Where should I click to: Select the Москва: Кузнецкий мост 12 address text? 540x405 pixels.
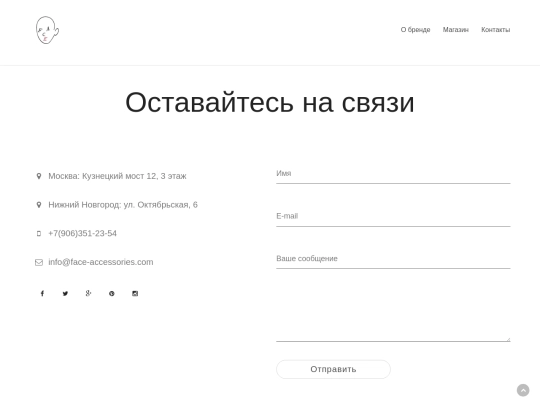[117, 176]
